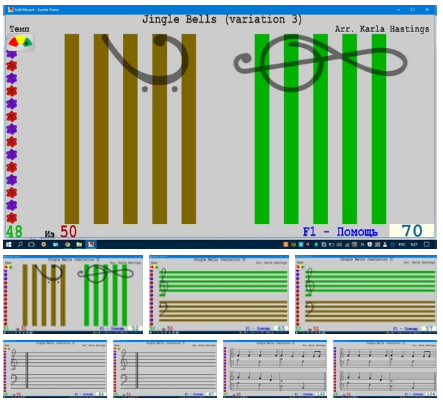Viewport: 443px width, 404px height.
Task: Click the green score number 48
Action: (x=14, y=231)
